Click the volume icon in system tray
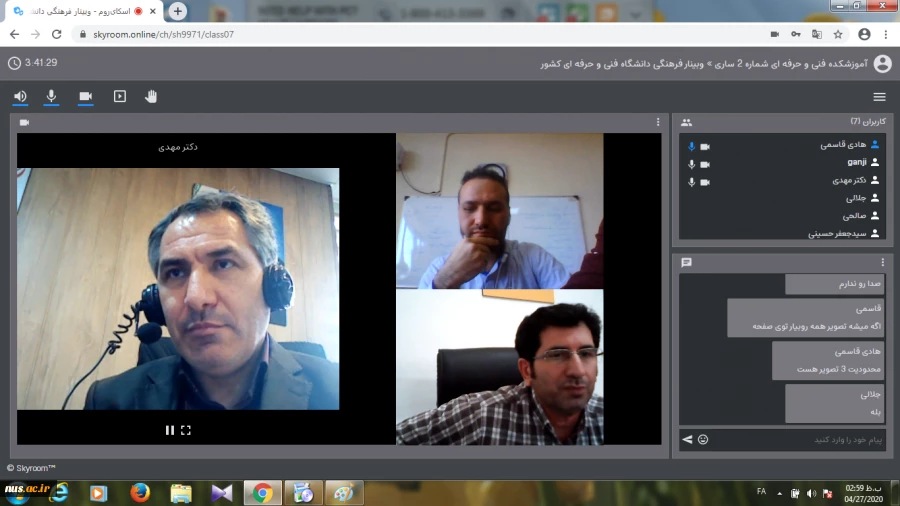Screen dimensions: 900x506 tap(811, 493)
